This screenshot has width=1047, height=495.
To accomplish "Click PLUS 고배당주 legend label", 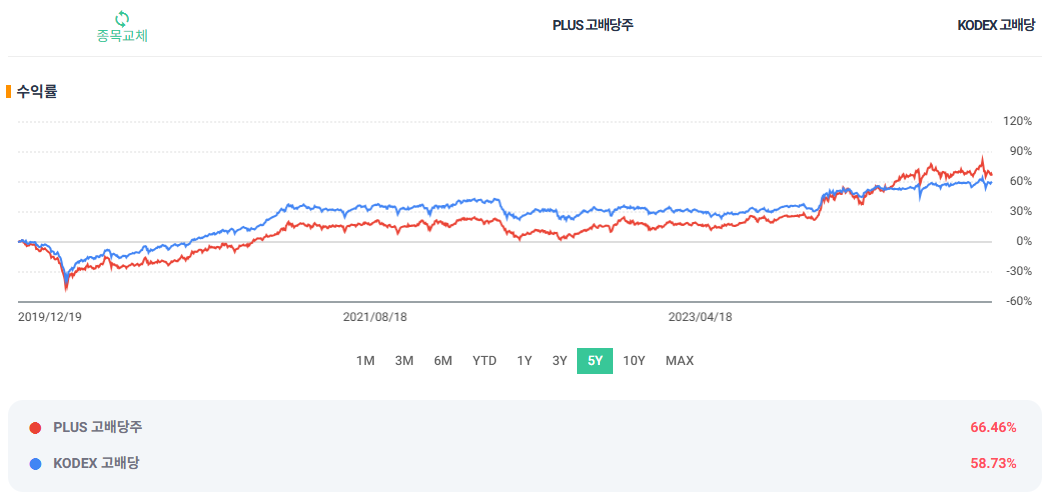I will pos(97,428).
